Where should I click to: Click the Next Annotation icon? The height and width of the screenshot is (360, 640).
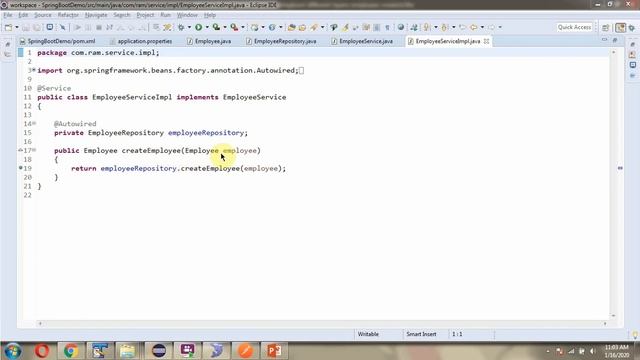(427, 27)
